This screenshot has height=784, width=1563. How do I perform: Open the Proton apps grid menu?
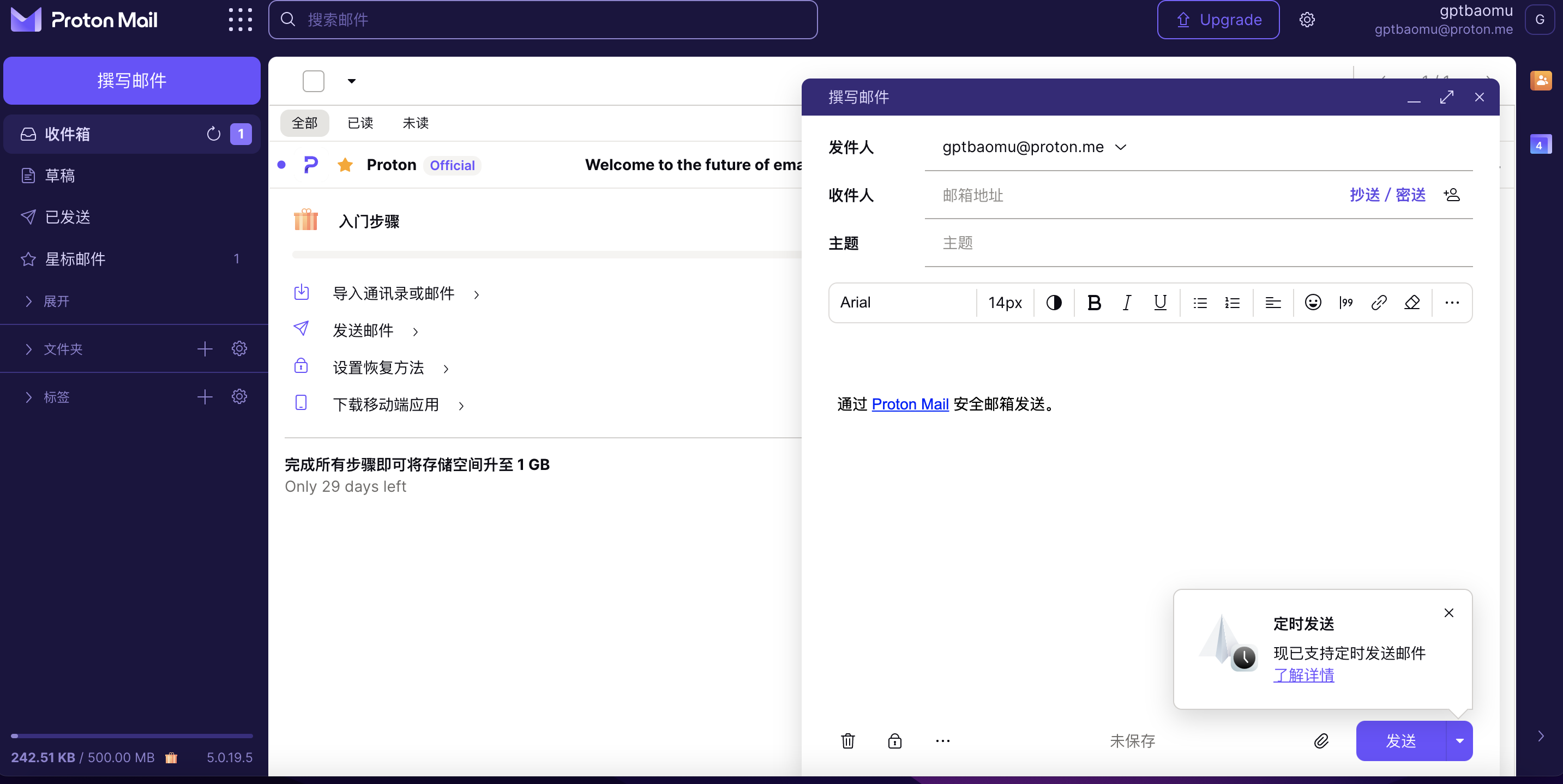(241, 20)
